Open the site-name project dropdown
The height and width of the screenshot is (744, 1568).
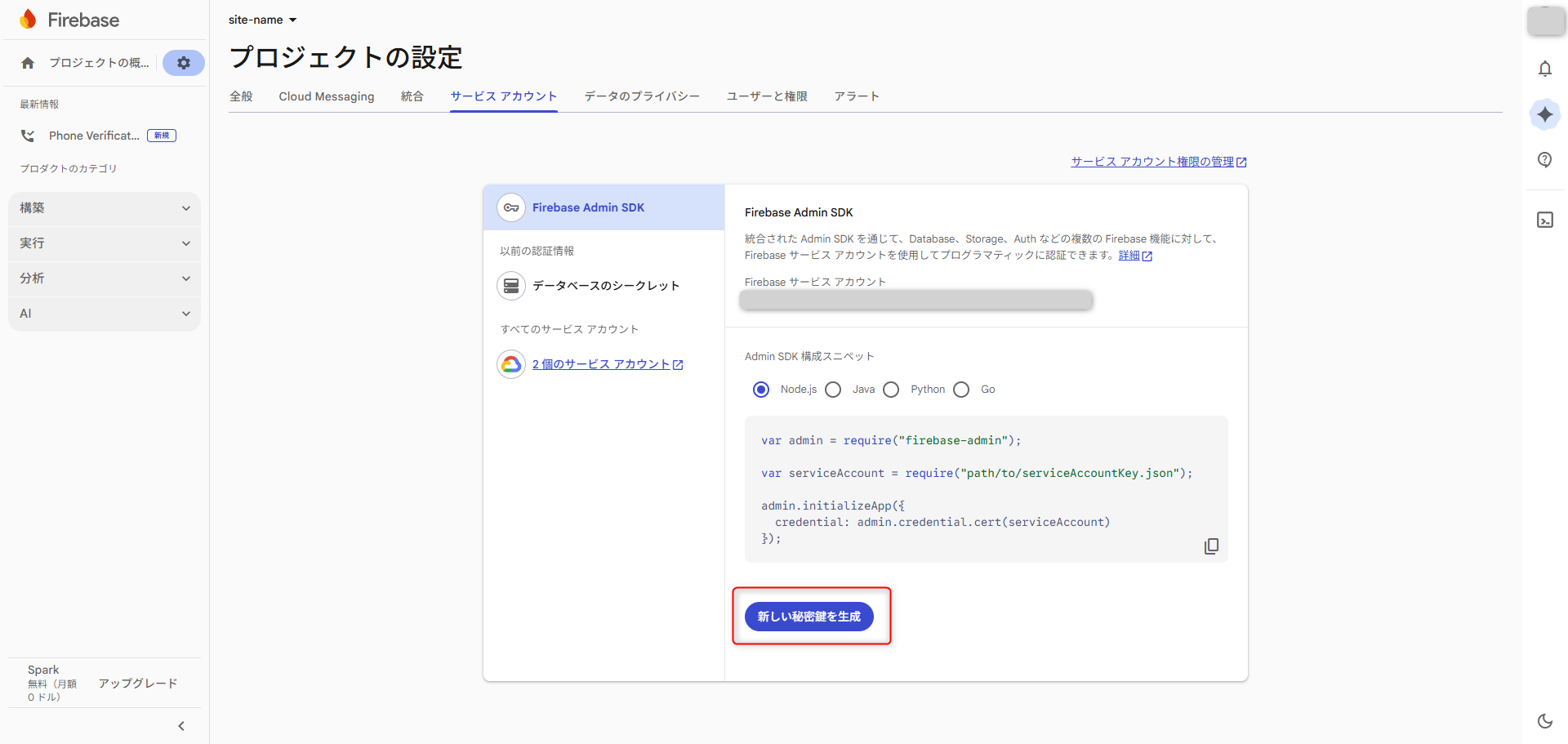point(261,20)
